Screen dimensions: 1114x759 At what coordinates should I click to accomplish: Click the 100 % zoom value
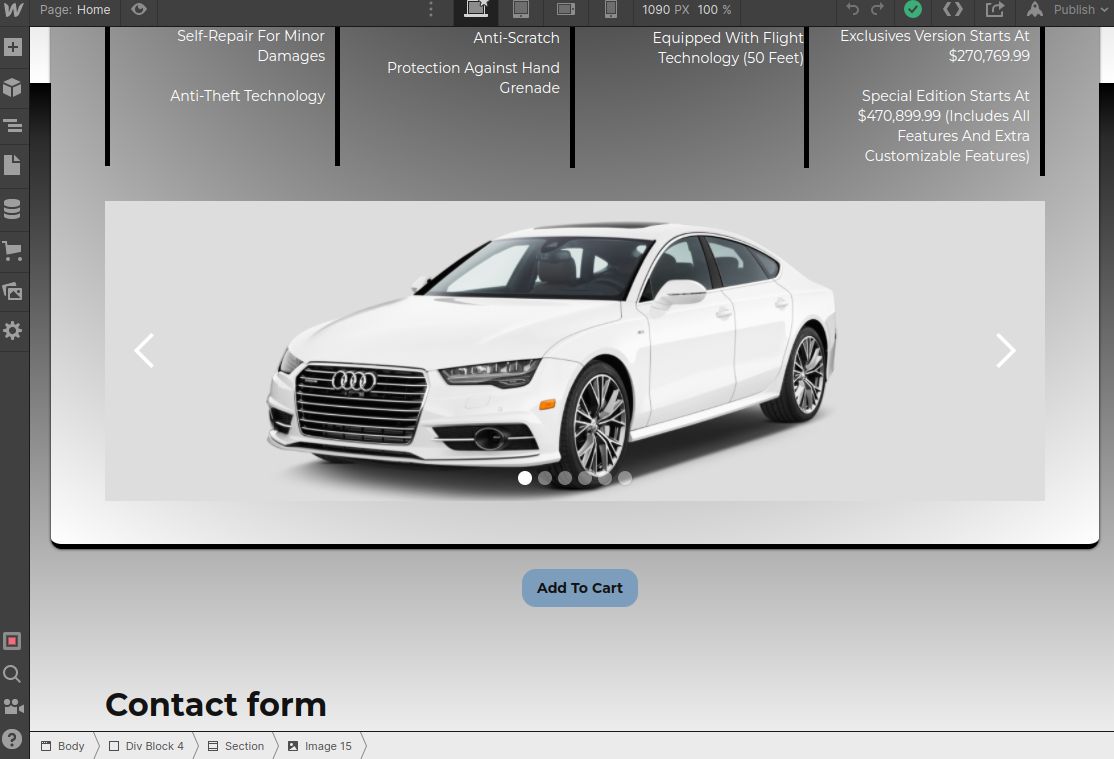coord(714,10)
